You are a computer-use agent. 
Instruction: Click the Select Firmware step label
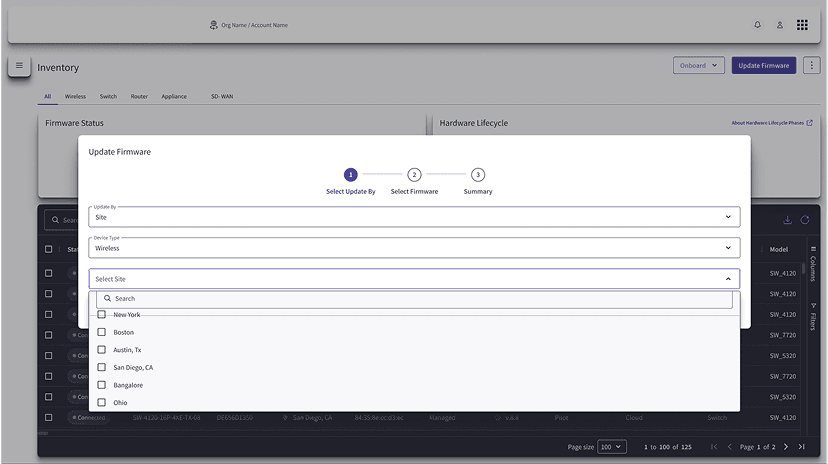pos(414,192)
